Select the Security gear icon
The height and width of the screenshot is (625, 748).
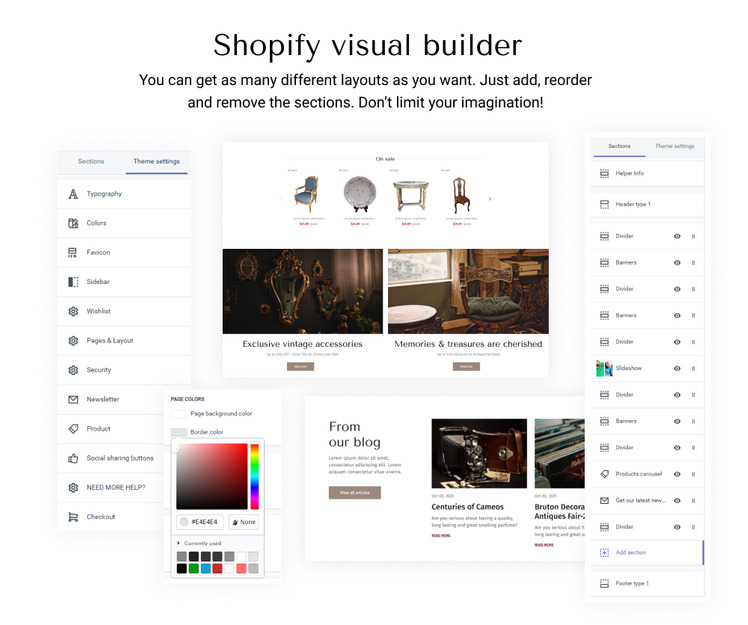point(73,370)
